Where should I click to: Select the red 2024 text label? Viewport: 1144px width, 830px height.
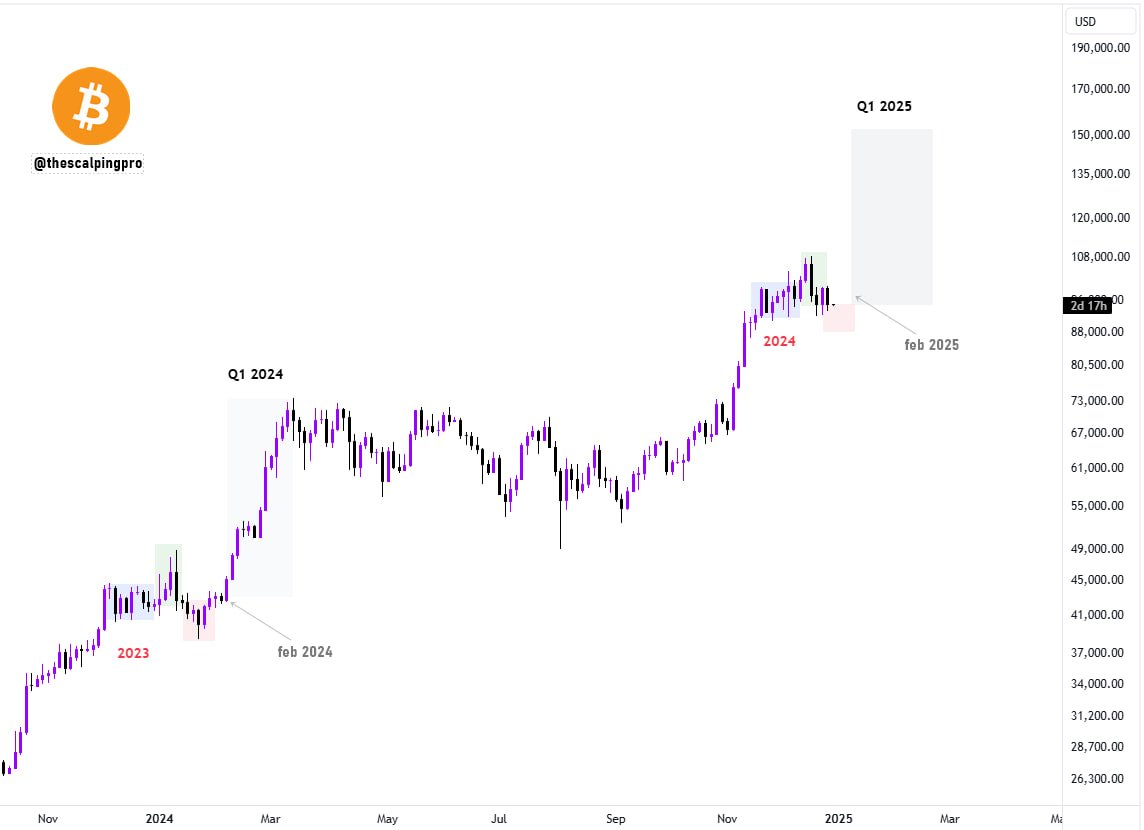[x=779, y=341]
